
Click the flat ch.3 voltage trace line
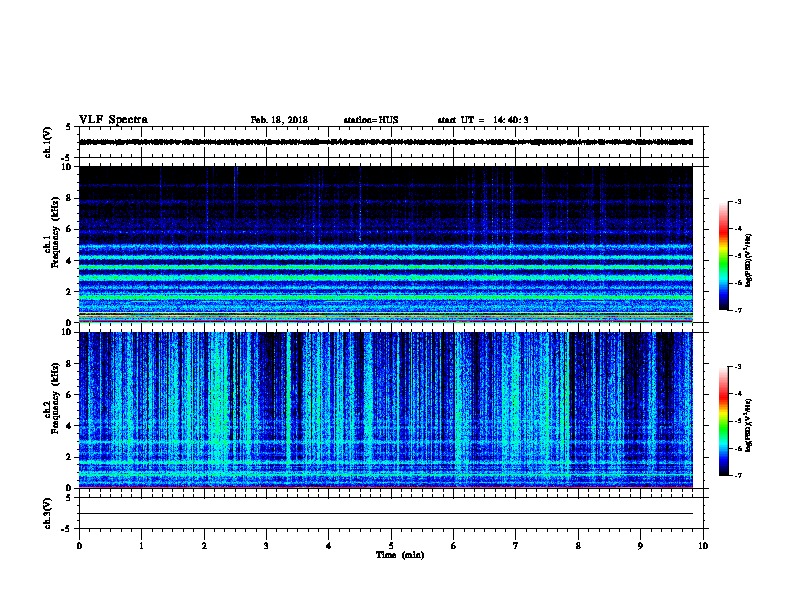pos(386,514)
